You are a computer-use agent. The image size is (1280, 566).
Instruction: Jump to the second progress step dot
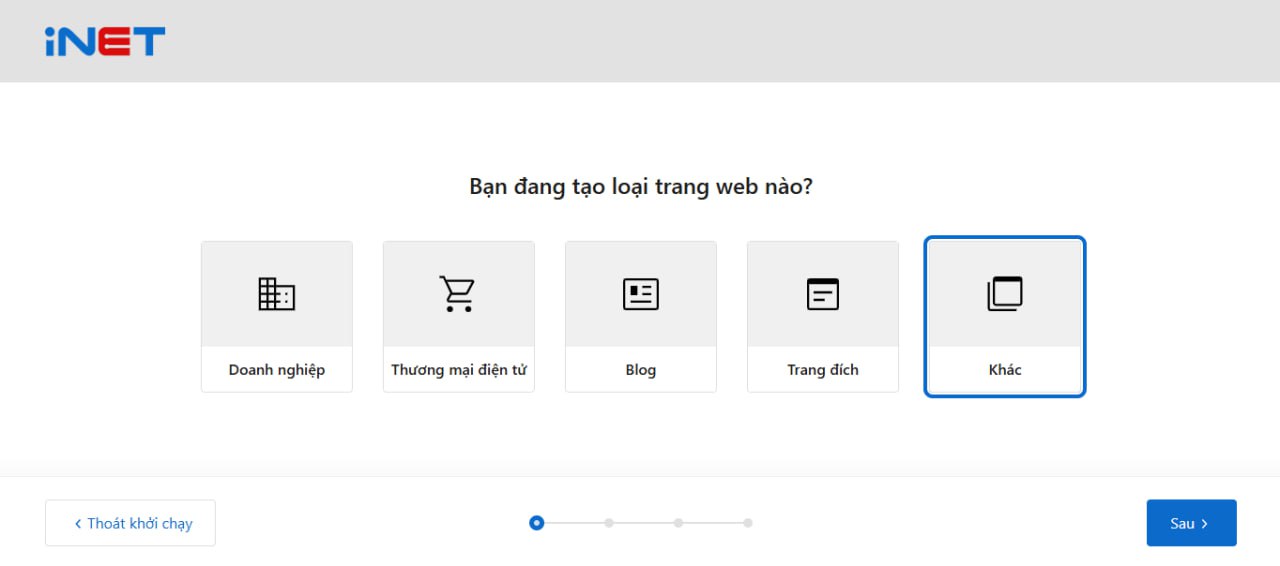pyautogui.click(x=608, y=523)
